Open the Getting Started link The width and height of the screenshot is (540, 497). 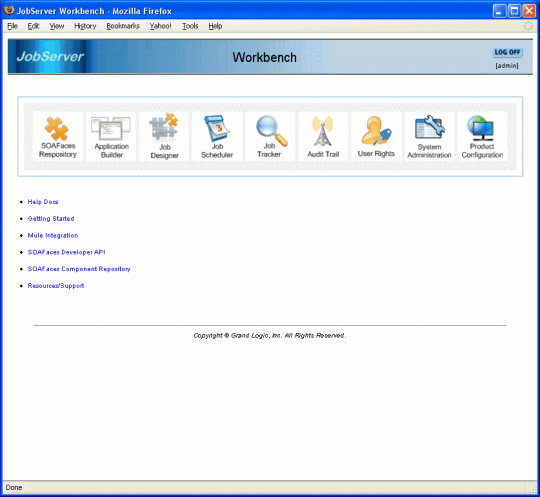click(51, 219)
